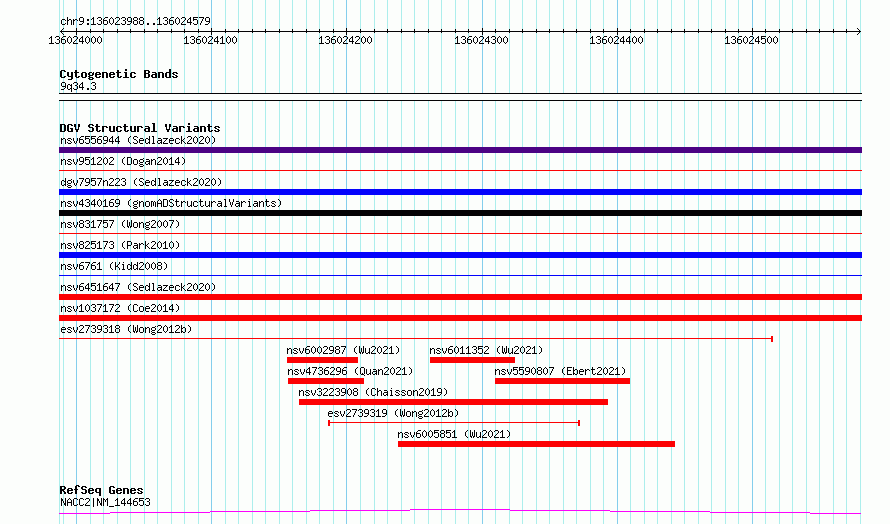This screenshot has width=890, height=524.
Task: Click ruler position 136024500
Action: click(752, 40)
